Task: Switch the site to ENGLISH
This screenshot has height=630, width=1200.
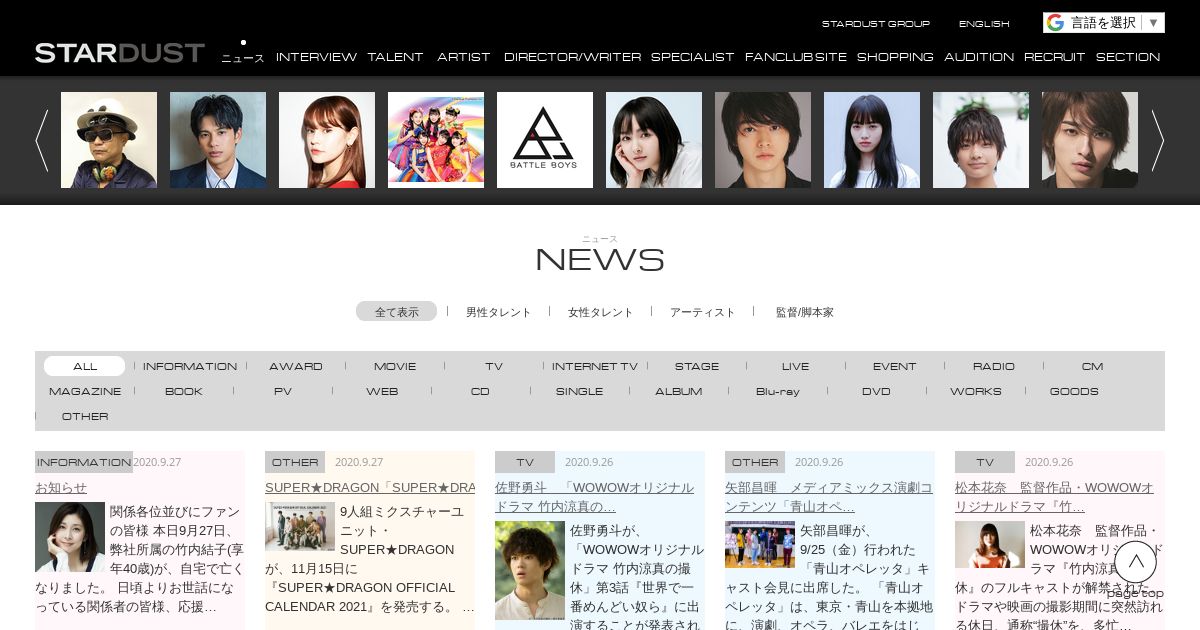Action: click(x=984, y=23)
